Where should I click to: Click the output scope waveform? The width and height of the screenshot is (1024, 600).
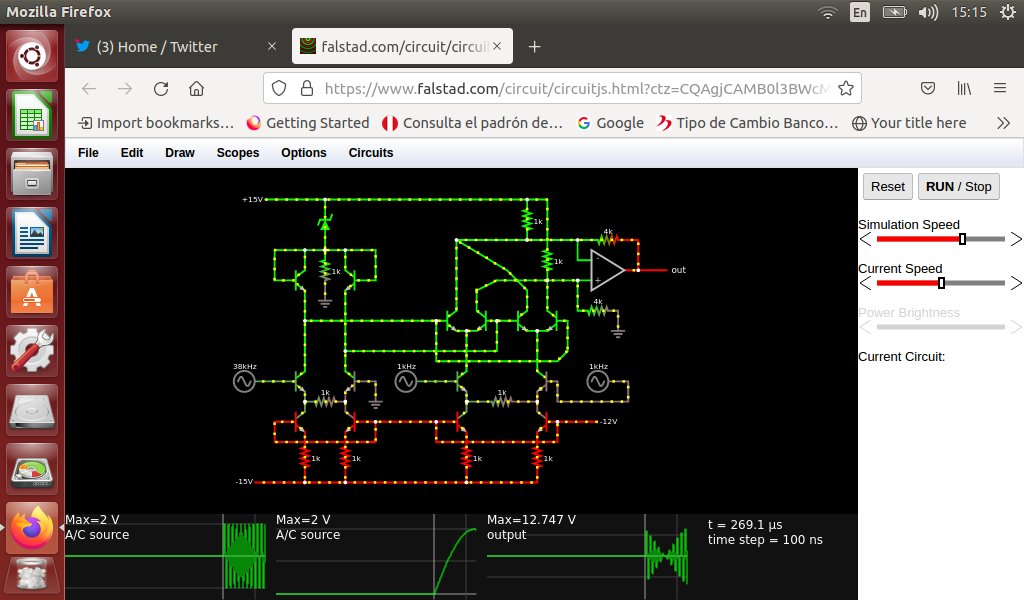click(588, 555)
